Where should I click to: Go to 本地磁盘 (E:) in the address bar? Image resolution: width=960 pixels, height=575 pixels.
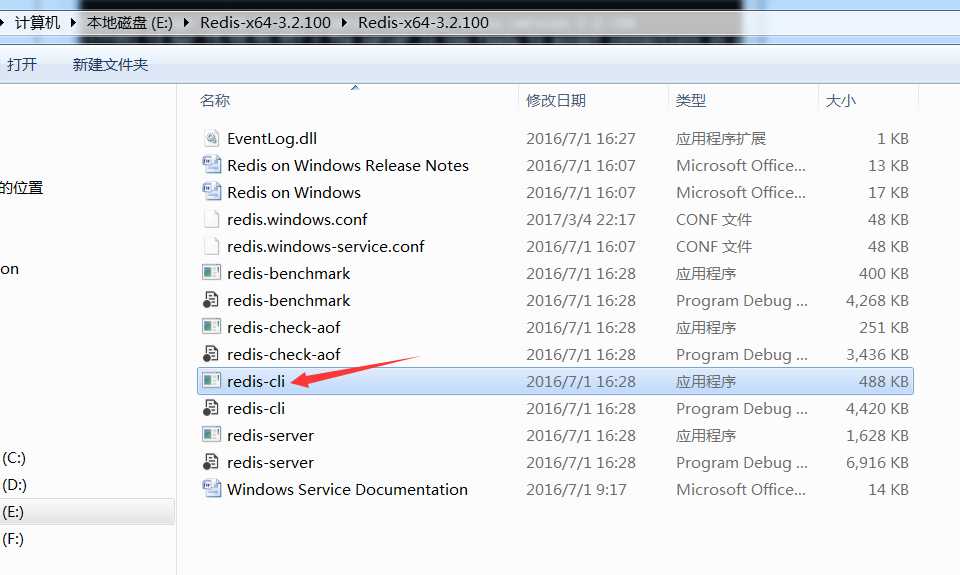[x=130, y=23]
